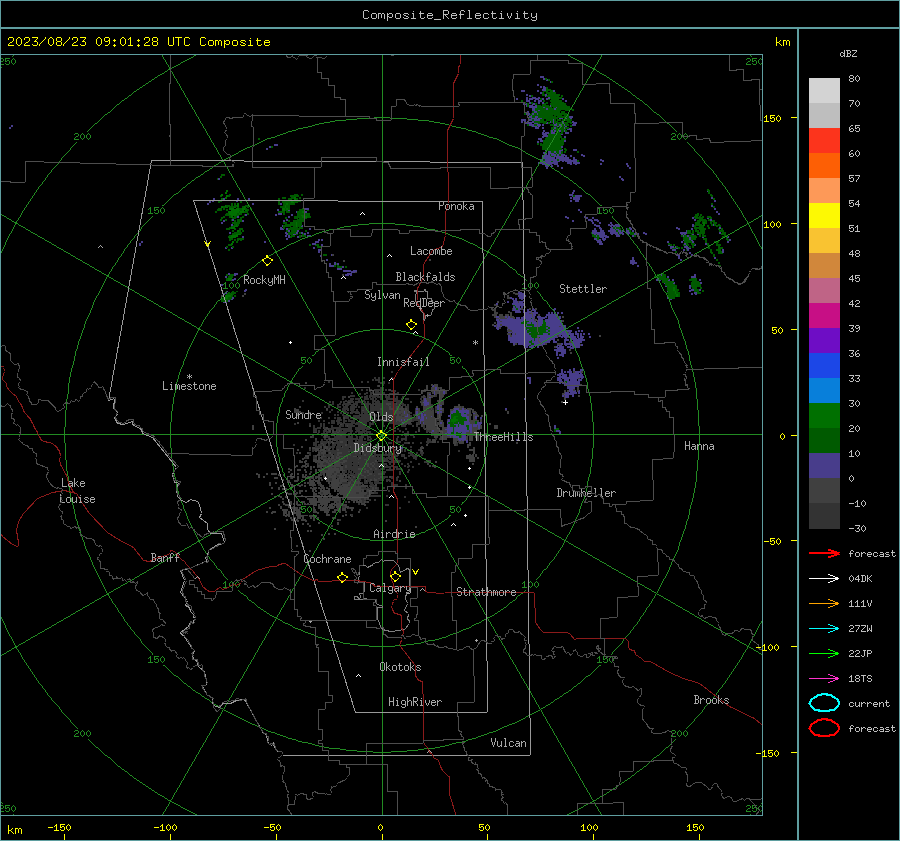This screenshot has width=900, height=841.
Task: Click the green 30–20 dBZ color swatch
Action: [x=824, y=416]
